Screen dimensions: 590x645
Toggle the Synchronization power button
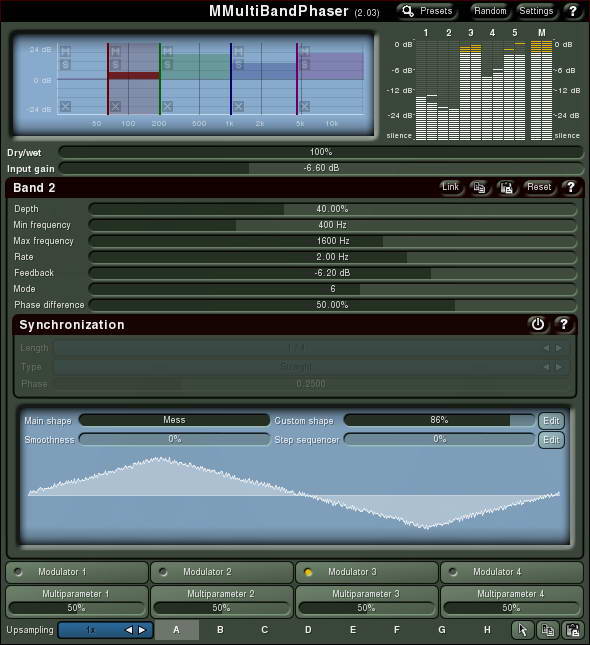point(538,325)
